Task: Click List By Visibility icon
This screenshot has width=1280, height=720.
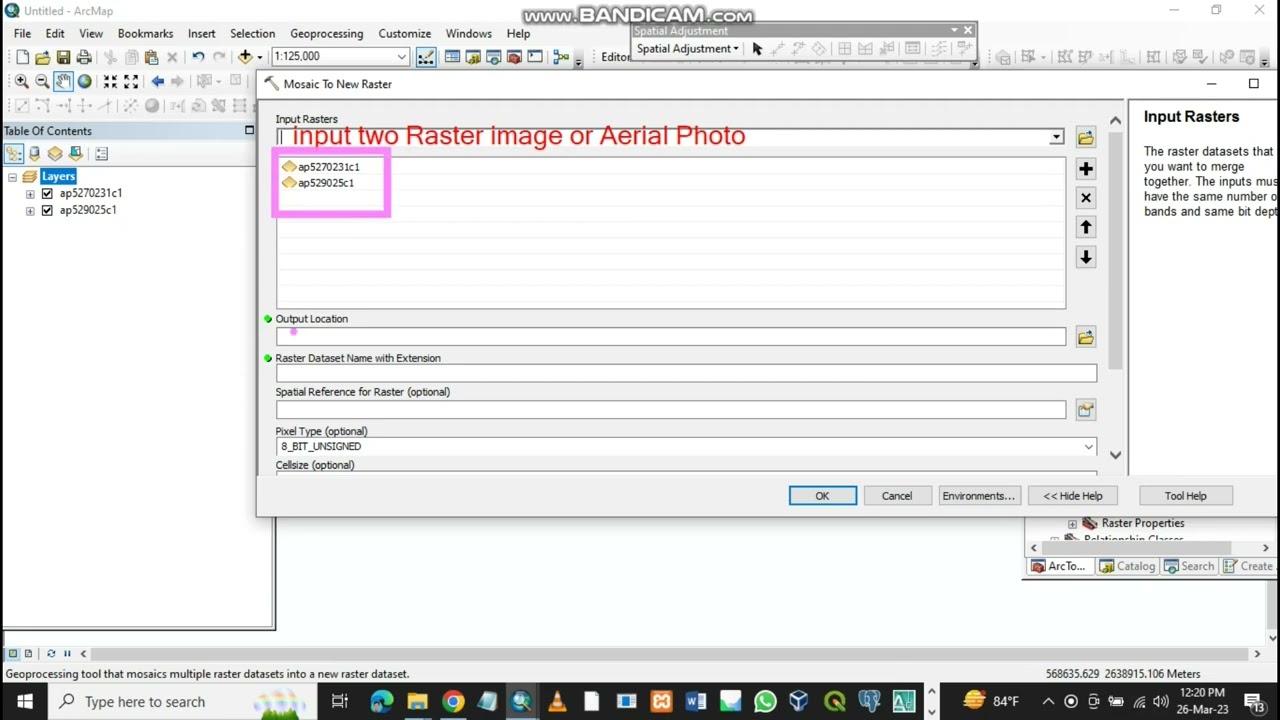Action: pyautogui.click(x=55, y=154)
